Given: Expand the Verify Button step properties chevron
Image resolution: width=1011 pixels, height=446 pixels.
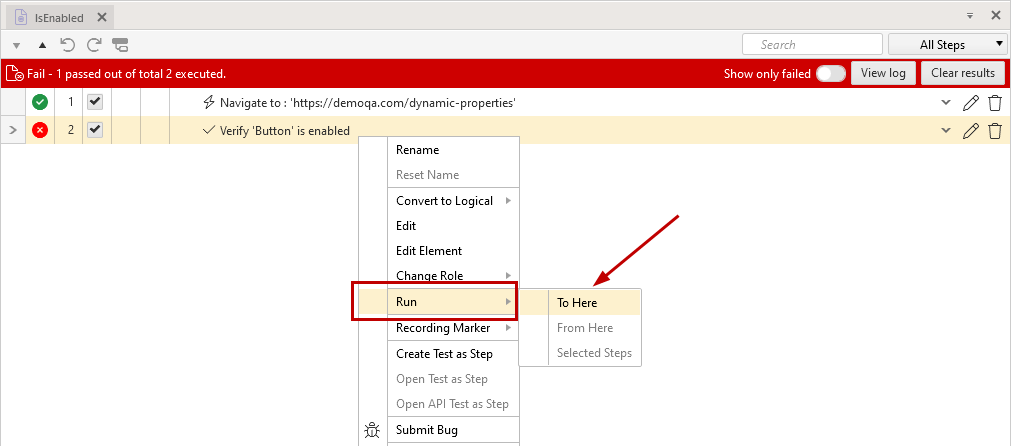Looking at the screenshot, I should coord(946,131).
